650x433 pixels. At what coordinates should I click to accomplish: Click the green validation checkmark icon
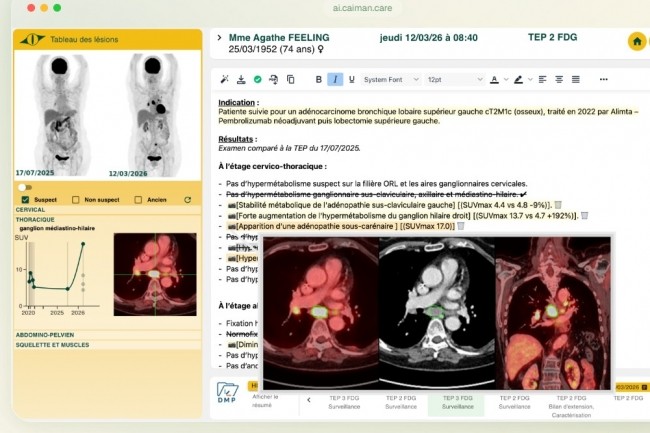coord(257,79)
